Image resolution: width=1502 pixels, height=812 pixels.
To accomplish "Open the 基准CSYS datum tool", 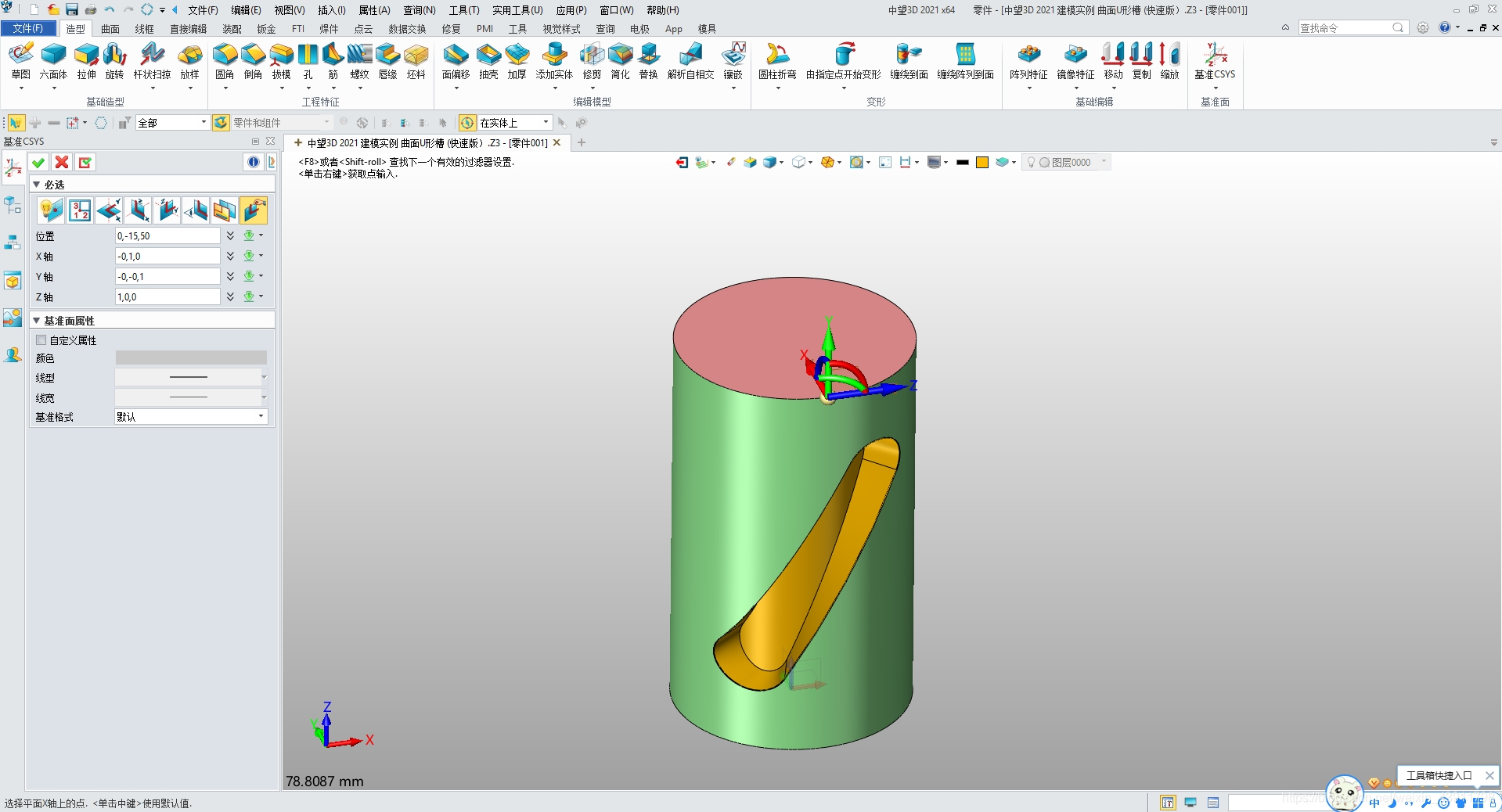I will click(1215, 62).
